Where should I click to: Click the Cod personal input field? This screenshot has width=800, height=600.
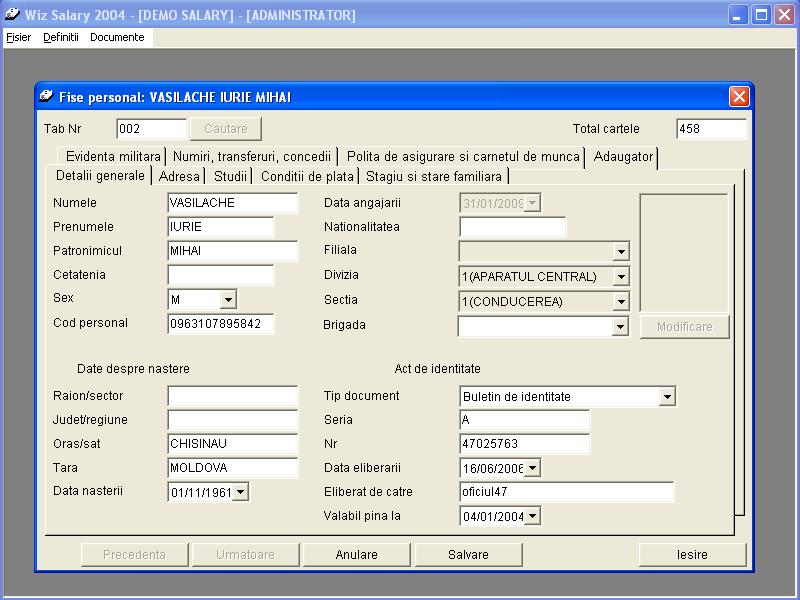coord(220,324)
